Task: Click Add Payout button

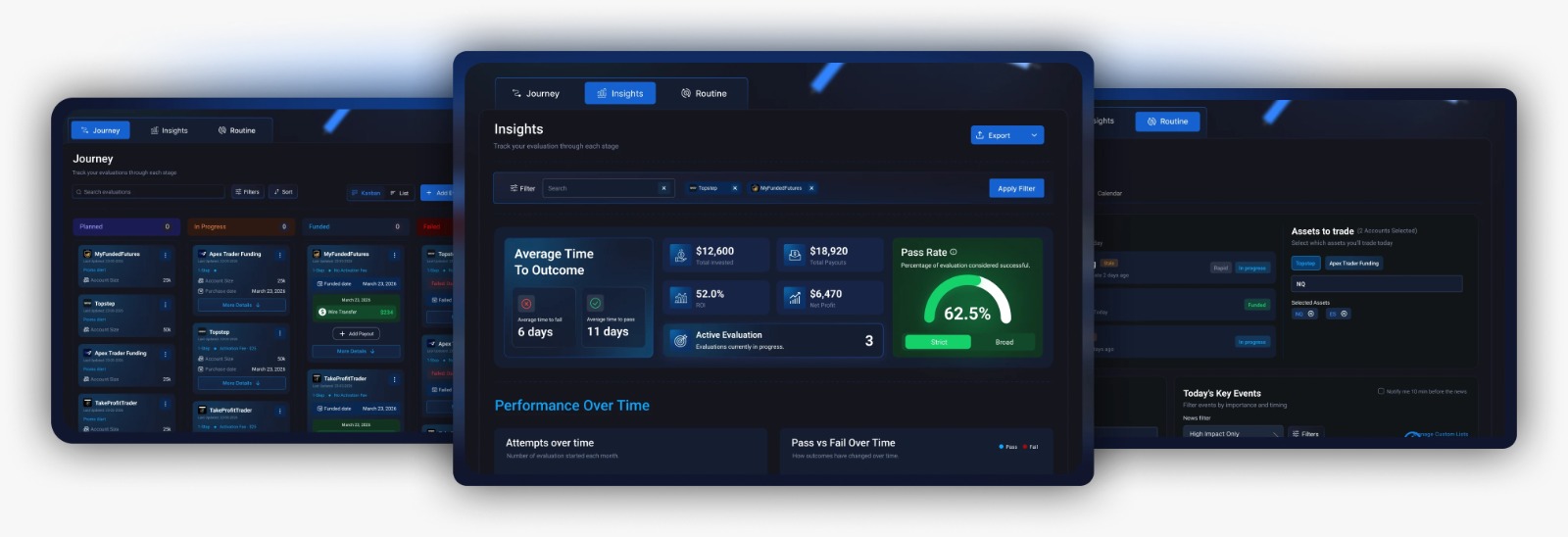Action: coord(357,333)
